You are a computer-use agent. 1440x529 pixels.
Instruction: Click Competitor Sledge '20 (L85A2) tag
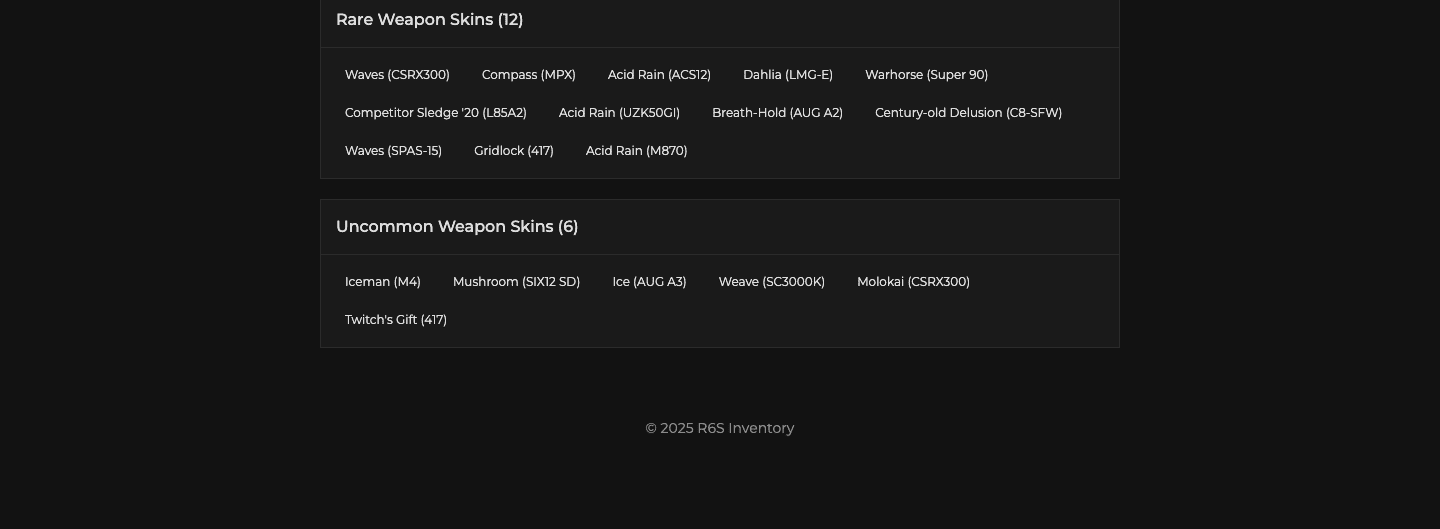point(435,113)
